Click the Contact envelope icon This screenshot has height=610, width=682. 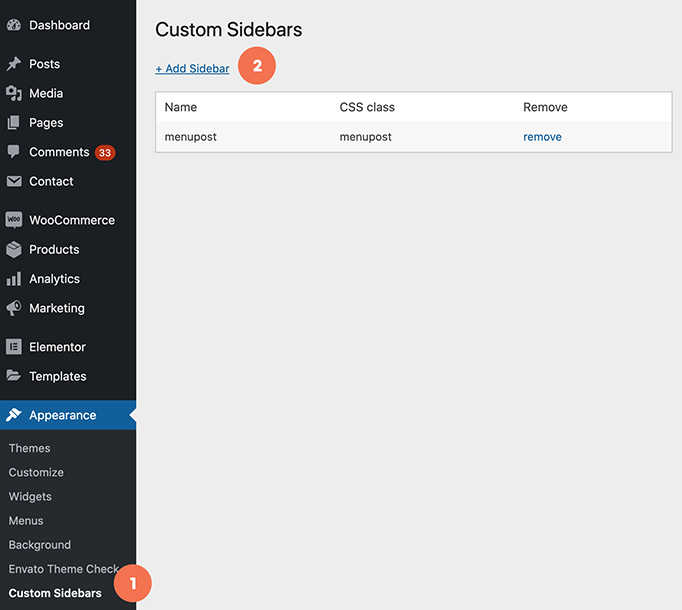14,181
